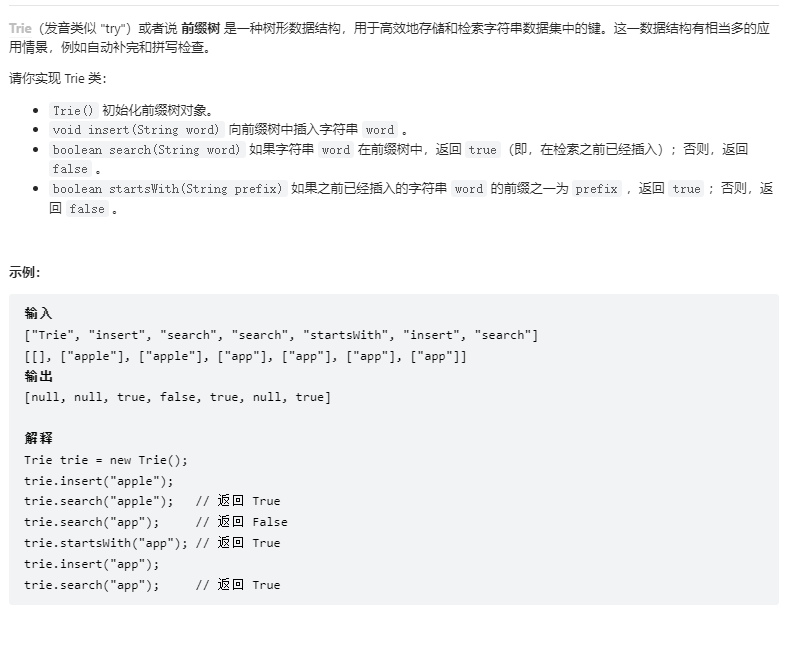Screen dimensions: 790x651
Task: Click the grey "Trie" word at the start
Action: (20, 28)
